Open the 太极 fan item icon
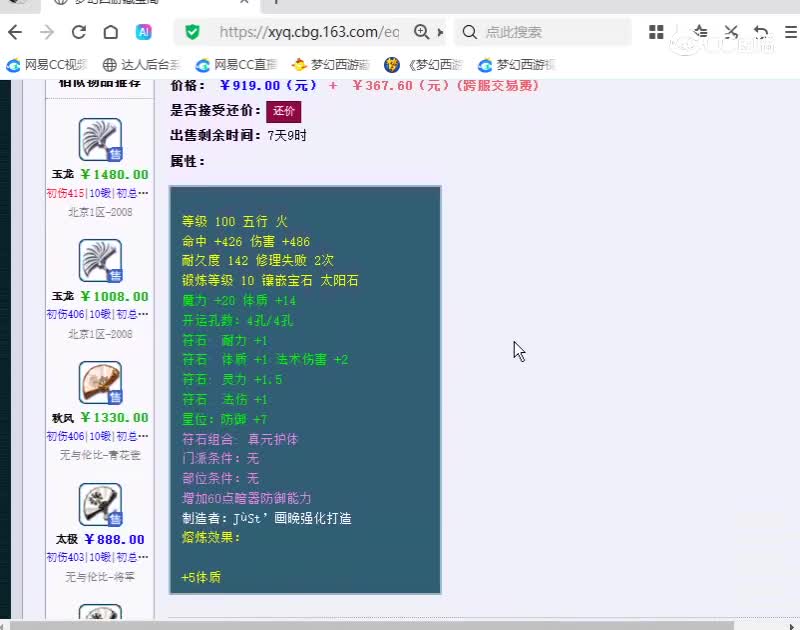This screenshot has height=630, width=800. tap(101, 505)
